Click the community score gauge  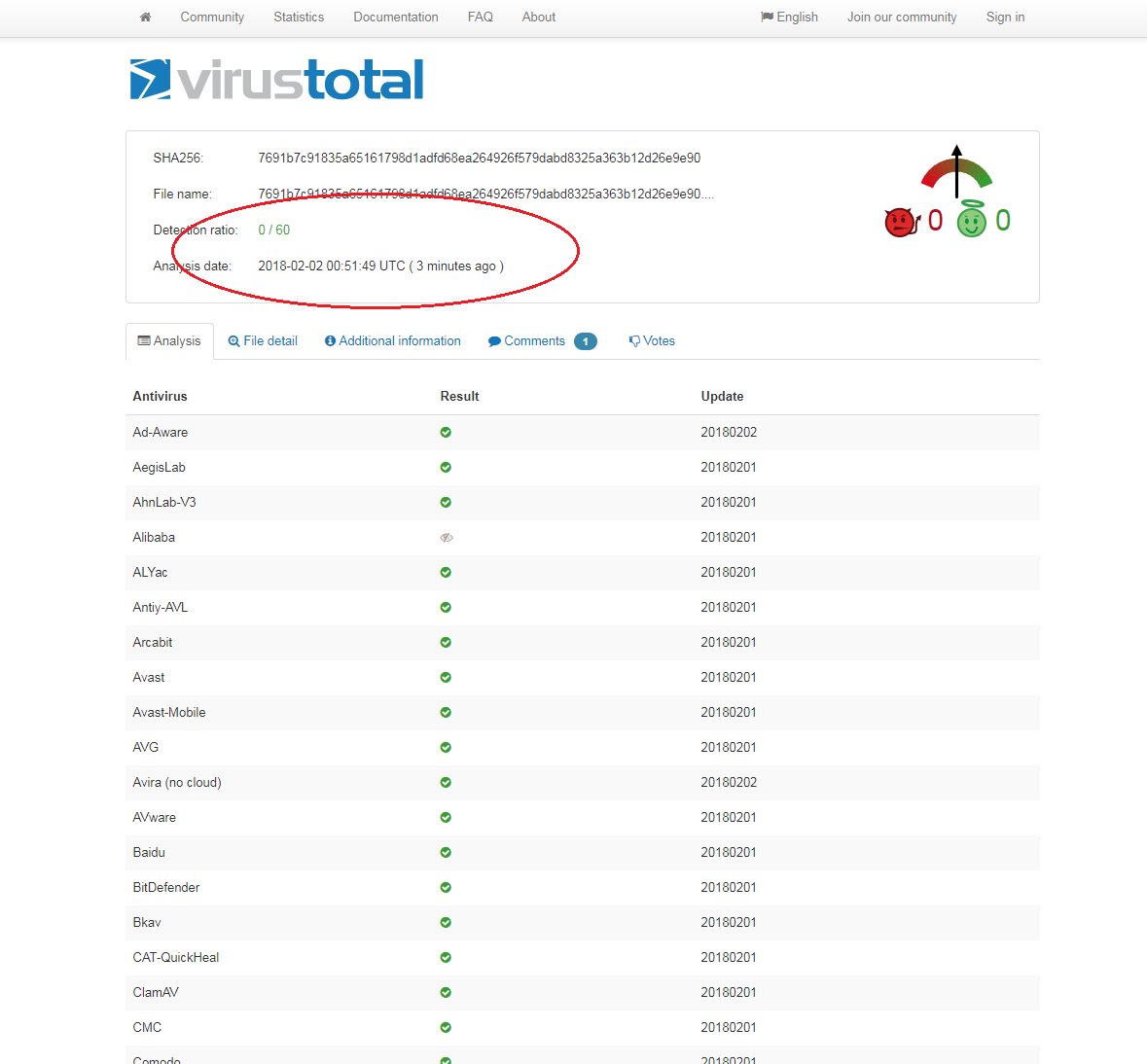(956, 172)
